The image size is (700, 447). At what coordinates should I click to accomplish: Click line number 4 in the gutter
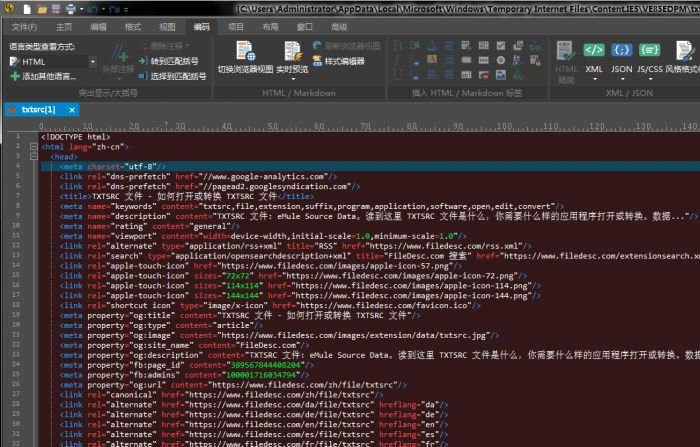pyautogui.click(x=18, y=166)
